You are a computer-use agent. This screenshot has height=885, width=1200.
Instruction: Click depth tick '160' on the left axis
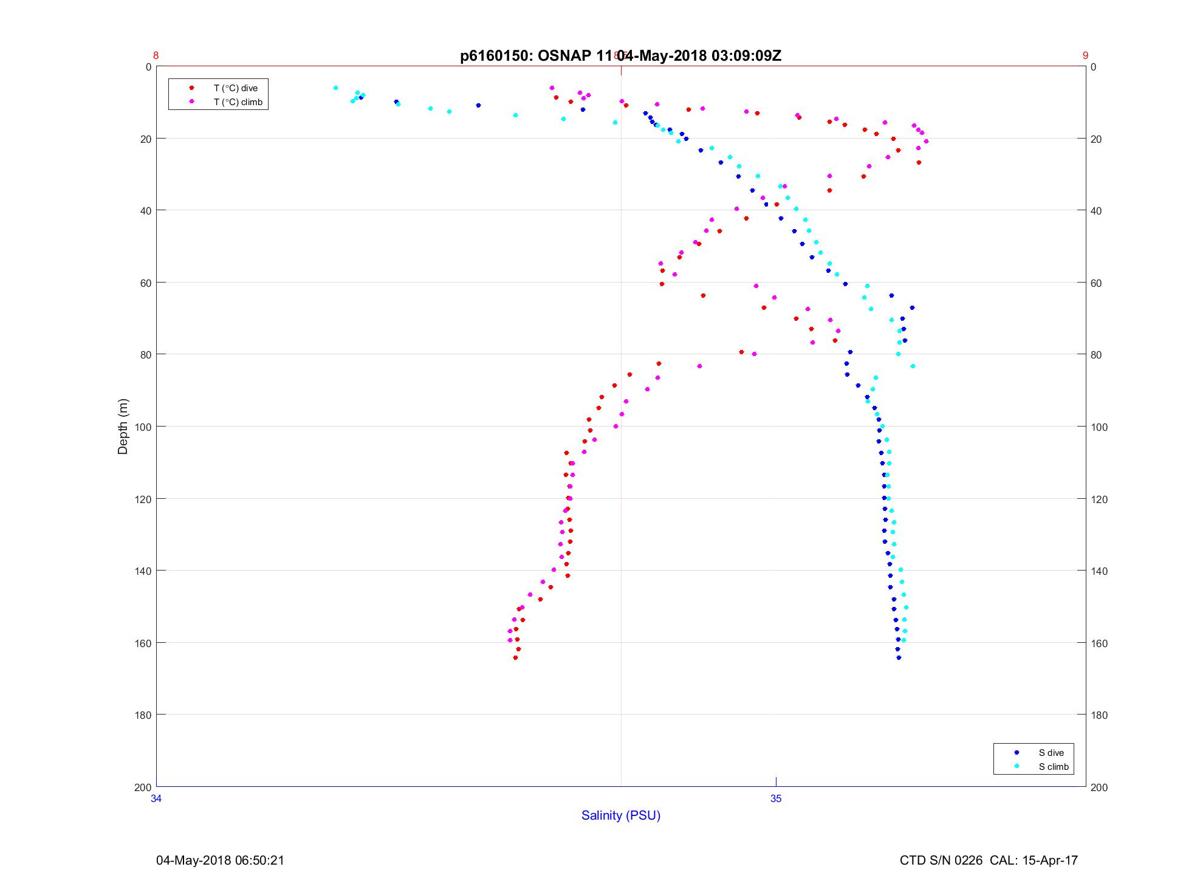142,643
